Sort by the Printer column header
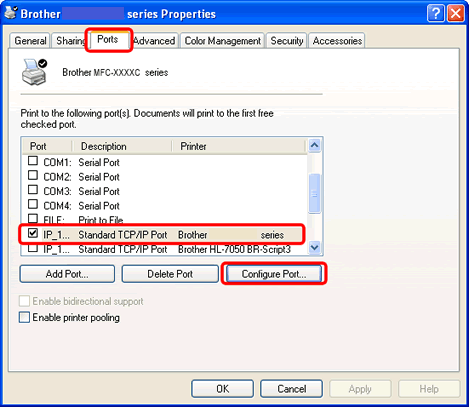Viewport: 469px width, 407px height. [238, 146]
